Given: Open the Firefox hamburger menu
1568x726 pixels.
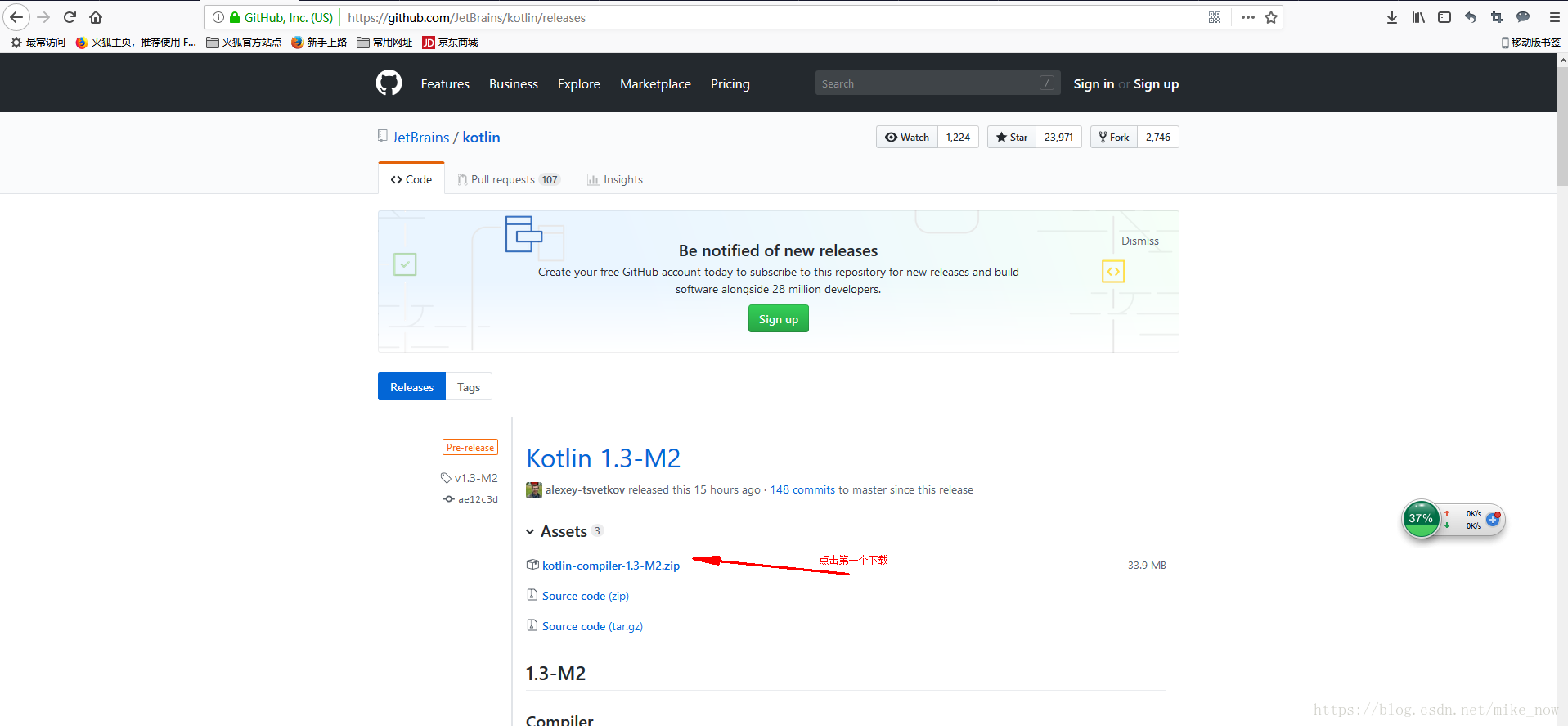Looking at the screenshot, I should click(x=1555, y=17).
